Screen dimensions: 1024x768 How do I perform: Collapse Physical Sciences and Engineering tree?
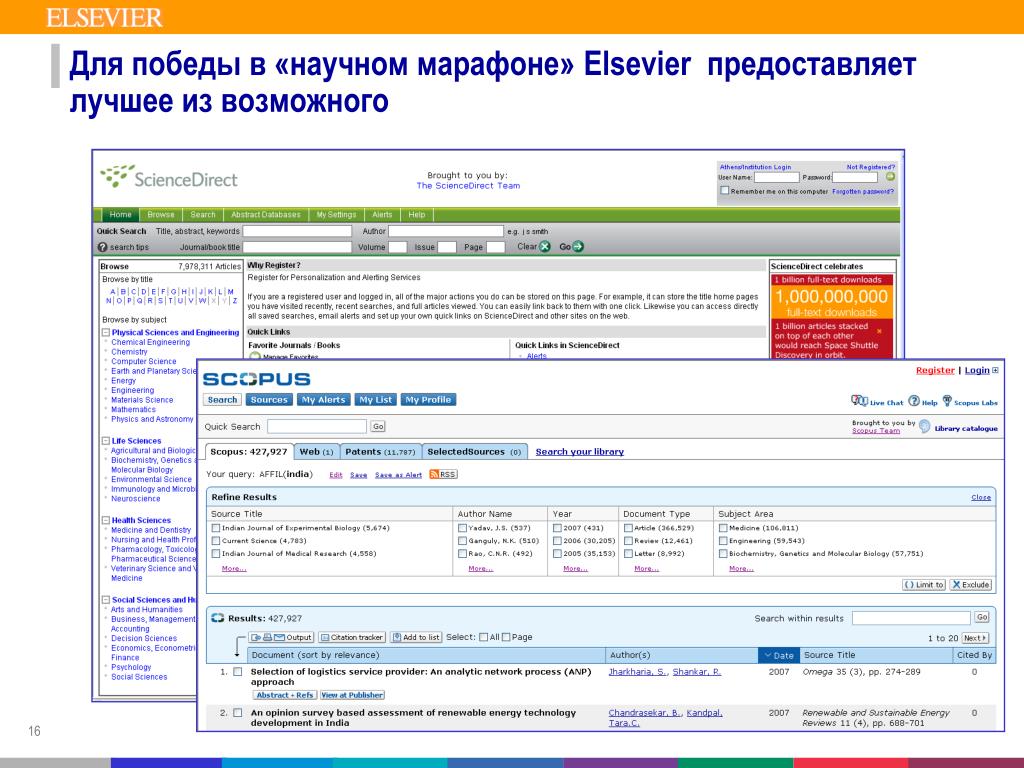pos(106,332)
